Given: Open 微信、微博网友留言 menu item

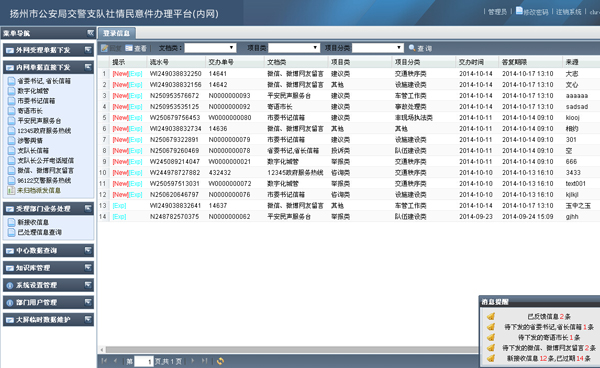Looking at the screenshot, I should pyautogui.click(x=46, y=170).
